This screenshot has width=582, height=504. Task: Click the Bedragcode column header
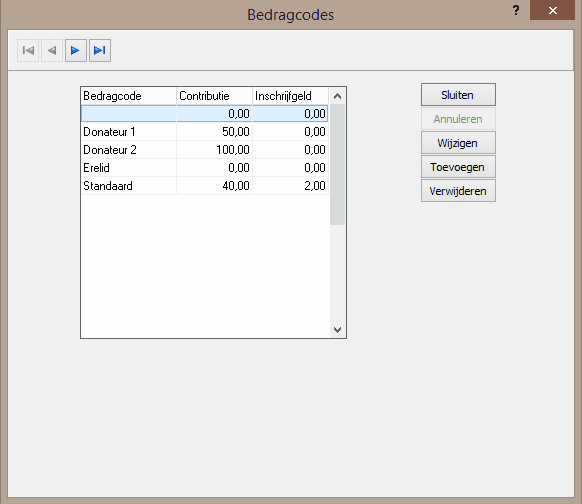coord(128,96)
